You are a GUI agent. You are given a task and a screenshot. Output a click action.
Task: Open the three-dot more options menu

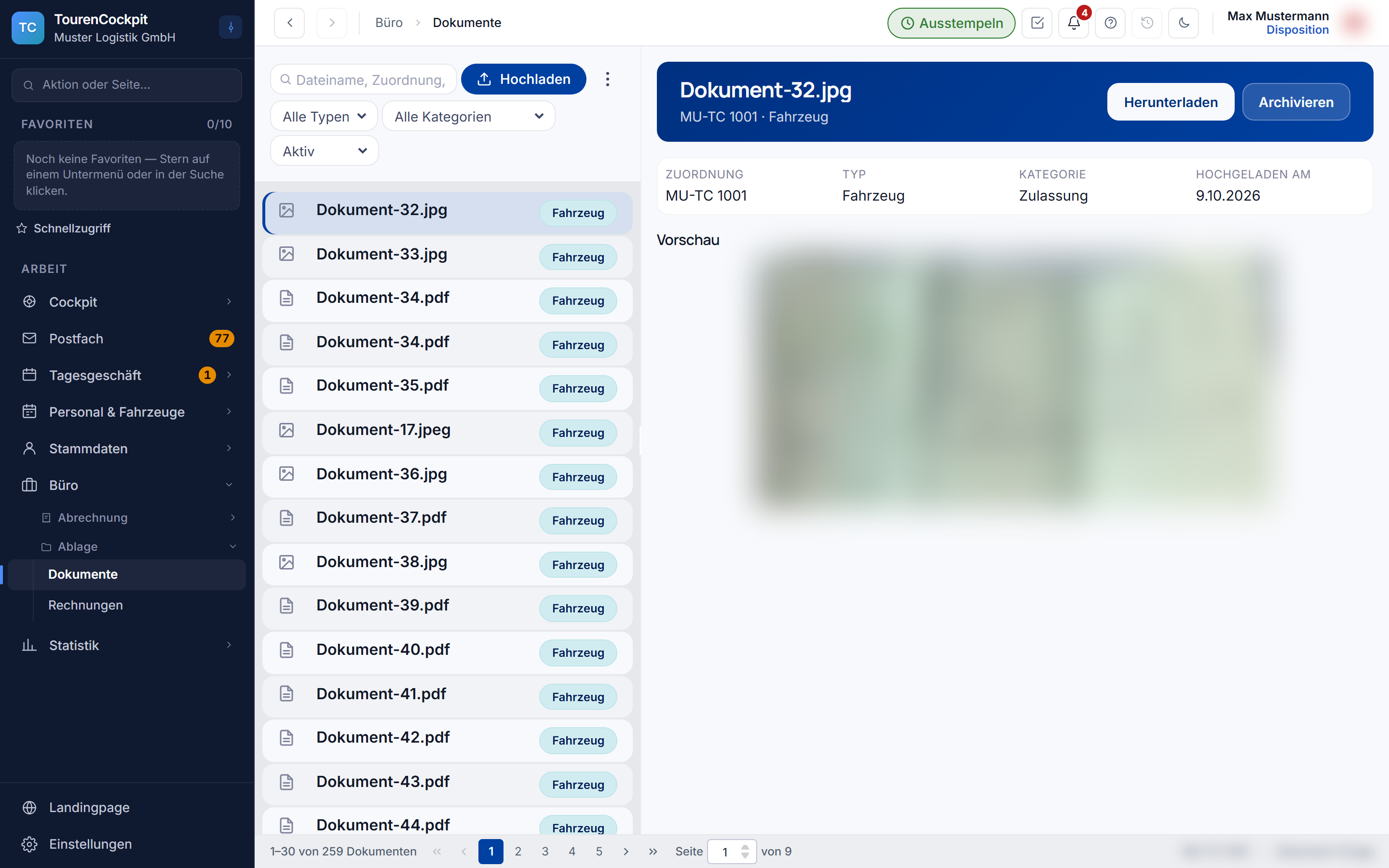[x=607, y=79]
